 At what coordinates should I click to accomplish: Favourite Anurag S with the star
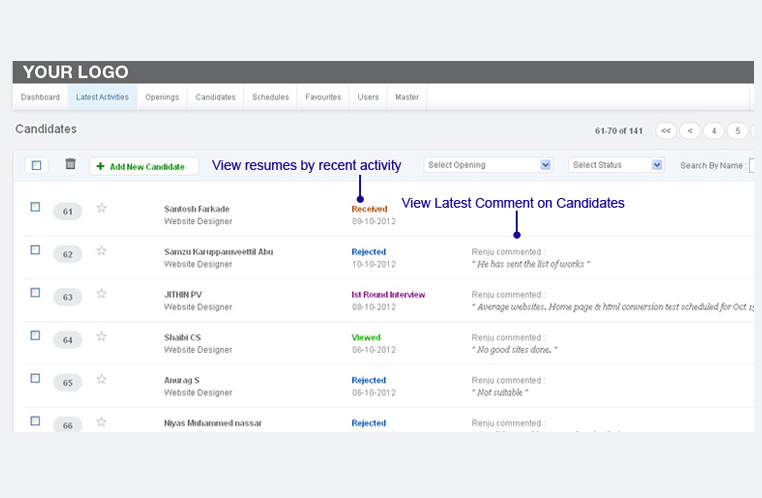tap(101, 380)
